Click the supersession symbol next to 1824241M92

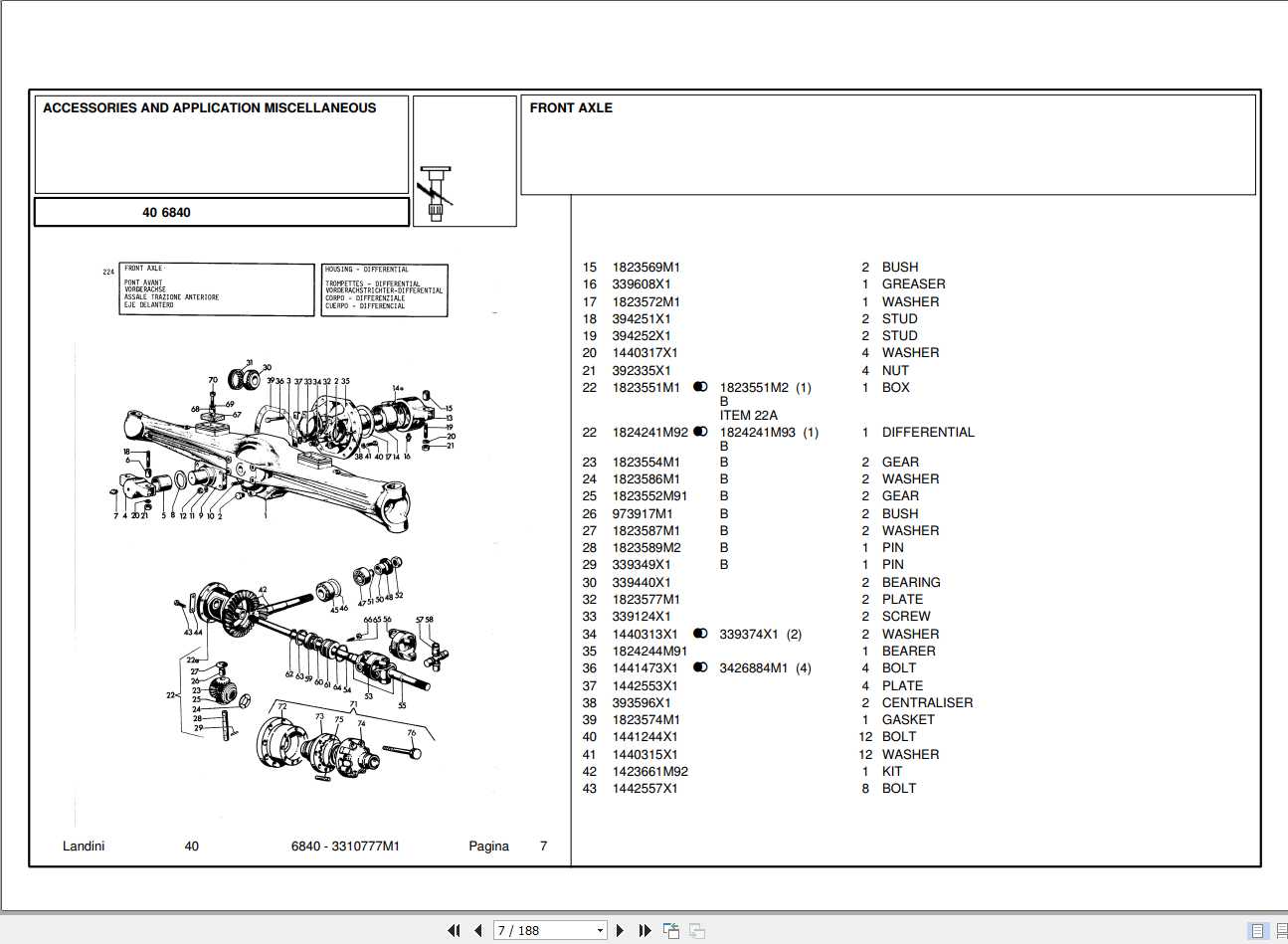point(700,432)
